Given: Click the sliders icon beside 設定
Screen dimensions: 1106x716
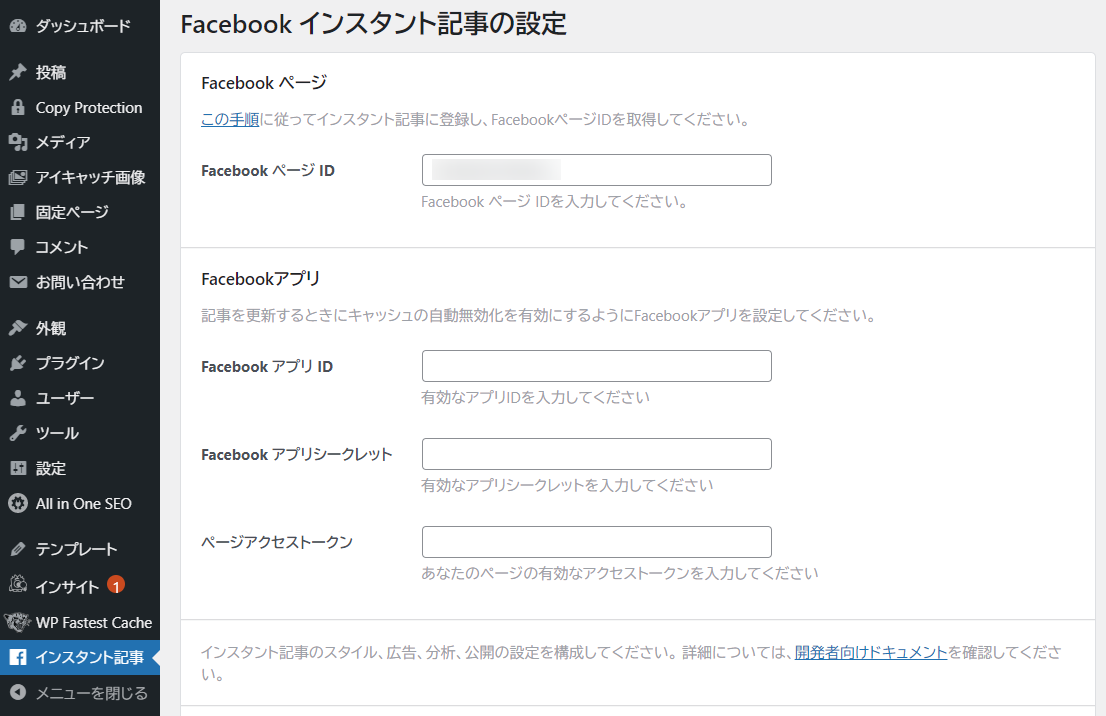Looking at the screenshot, I should click(x=18, y=468).
